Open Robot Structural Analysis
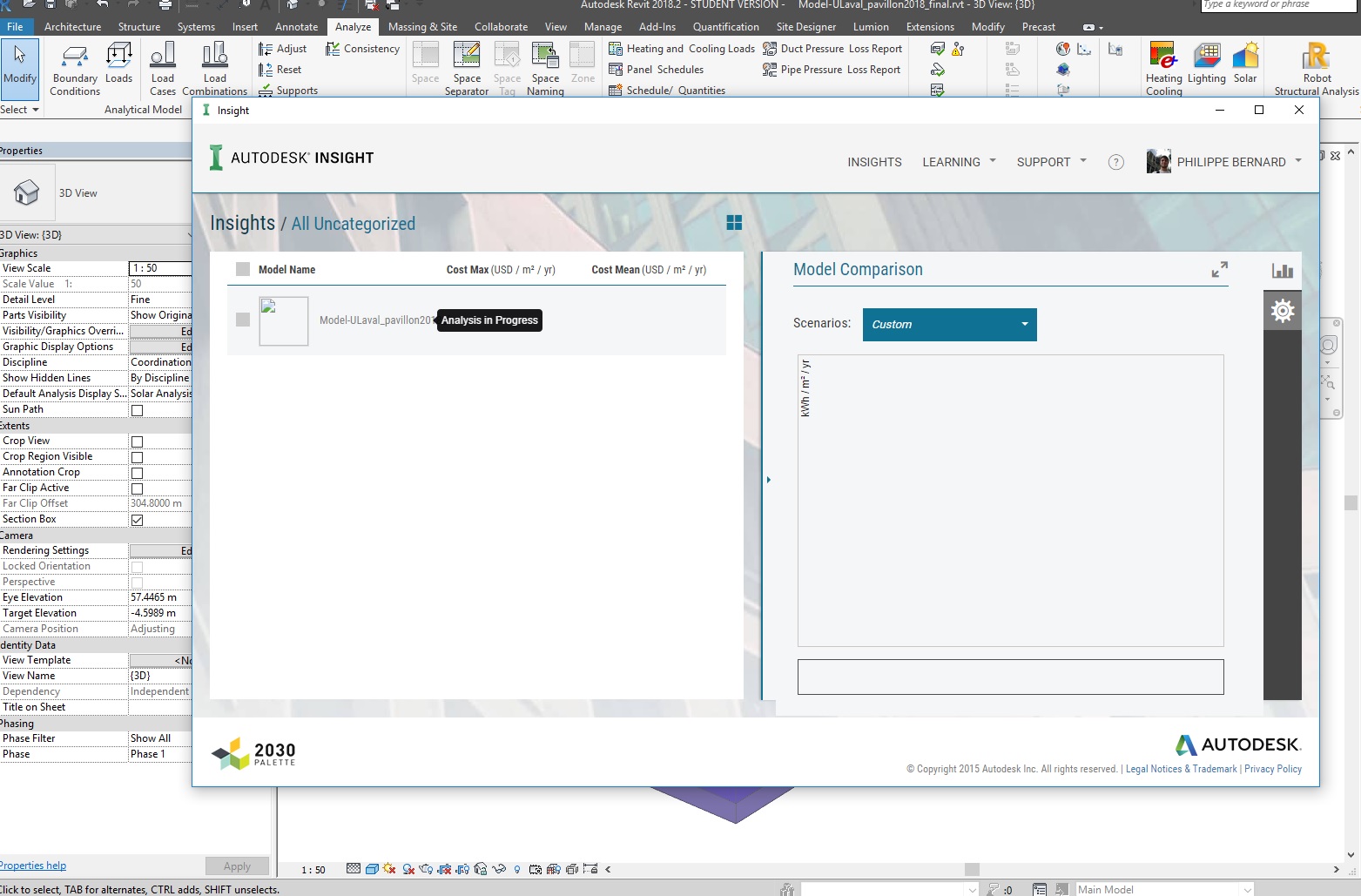This screenshot has height=896, width=1361. coord(1315,67)
